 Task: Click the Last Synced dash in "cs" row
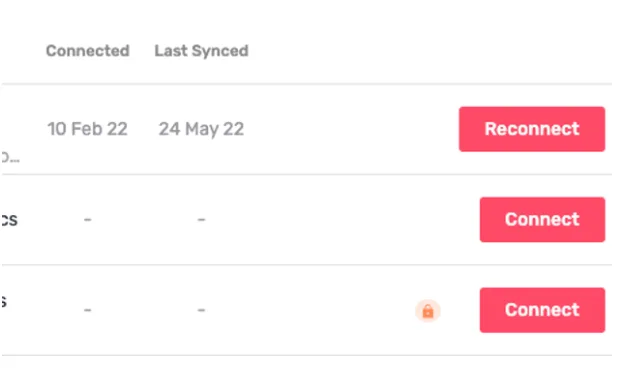[x=201, y=219]
